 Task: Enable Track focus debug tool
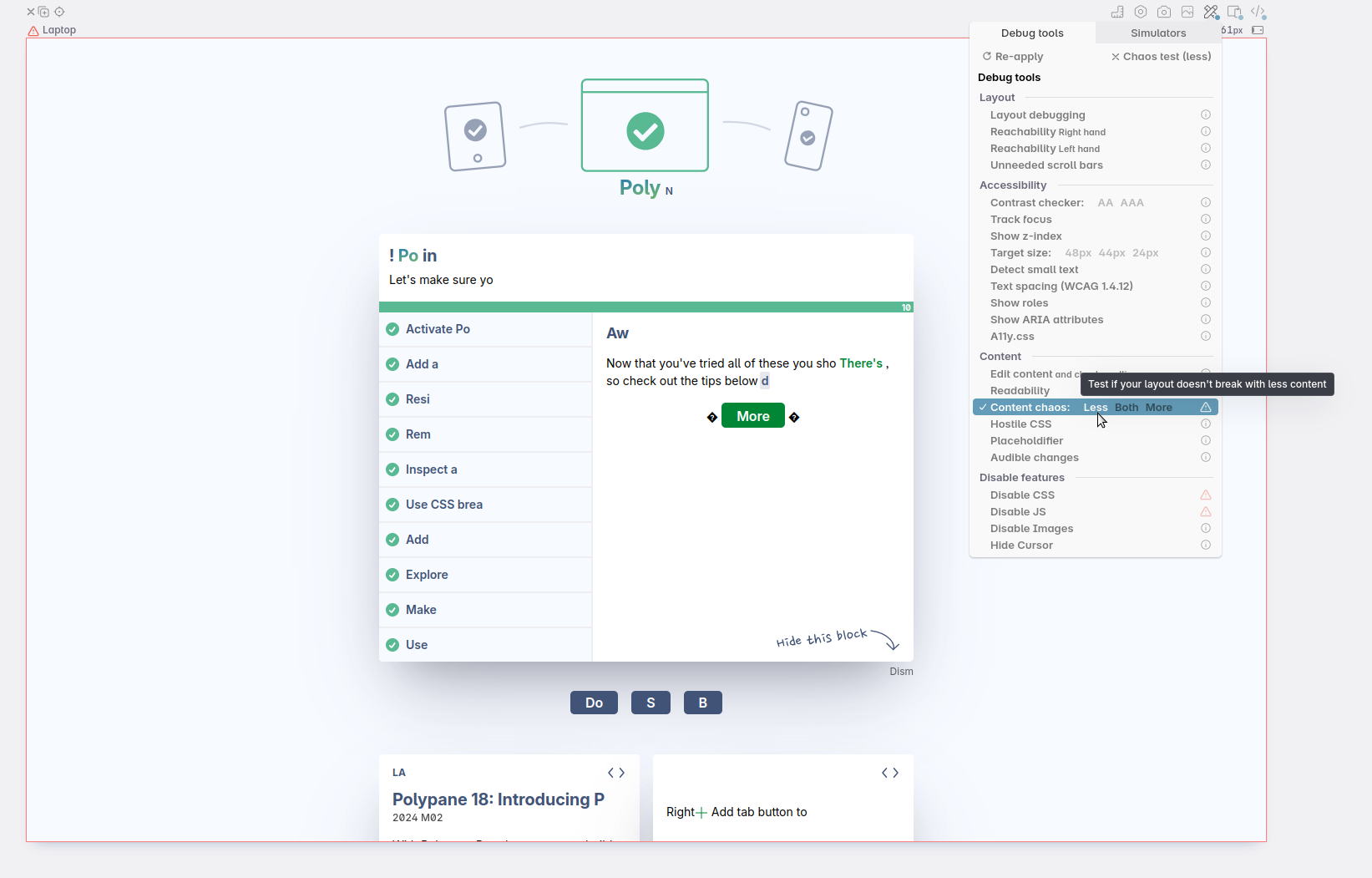[x=1021, y=220]
